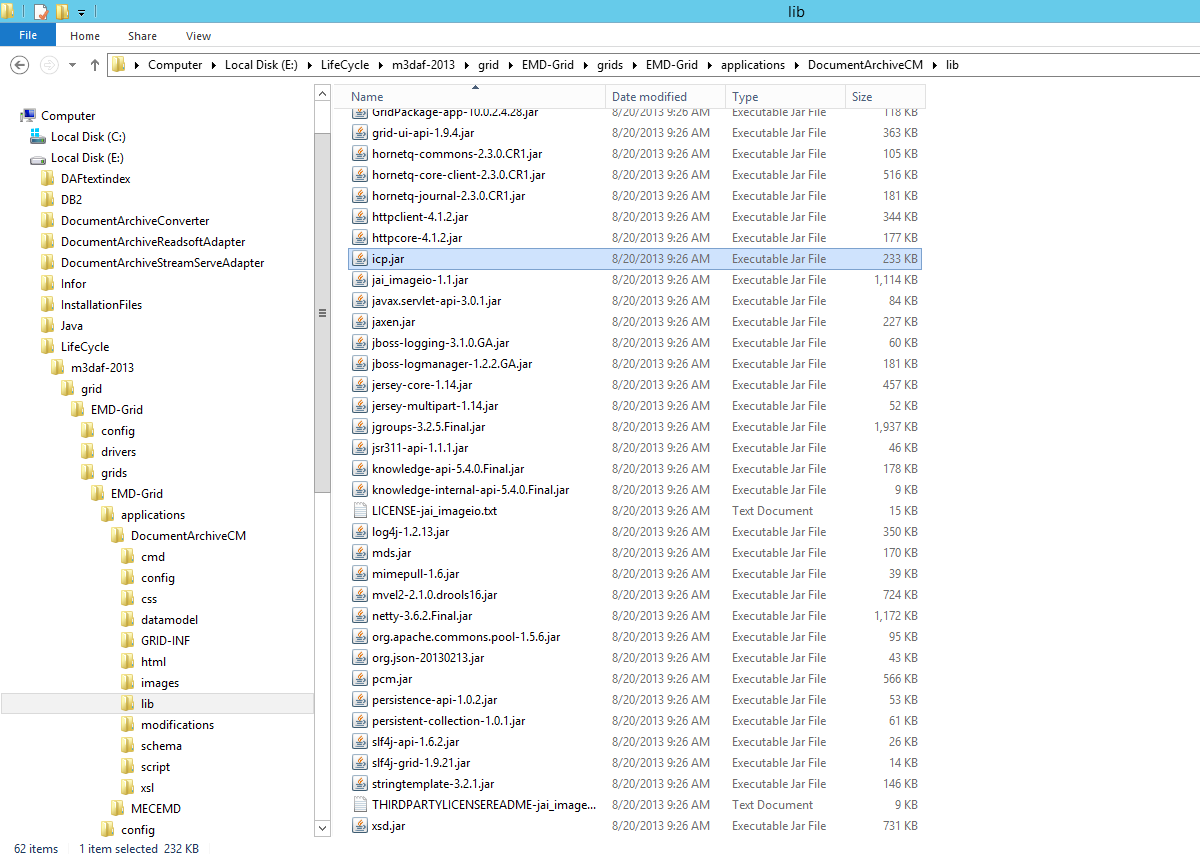Click the New folder icon in title bar
1200x860 pixels.
pos(62,12)
